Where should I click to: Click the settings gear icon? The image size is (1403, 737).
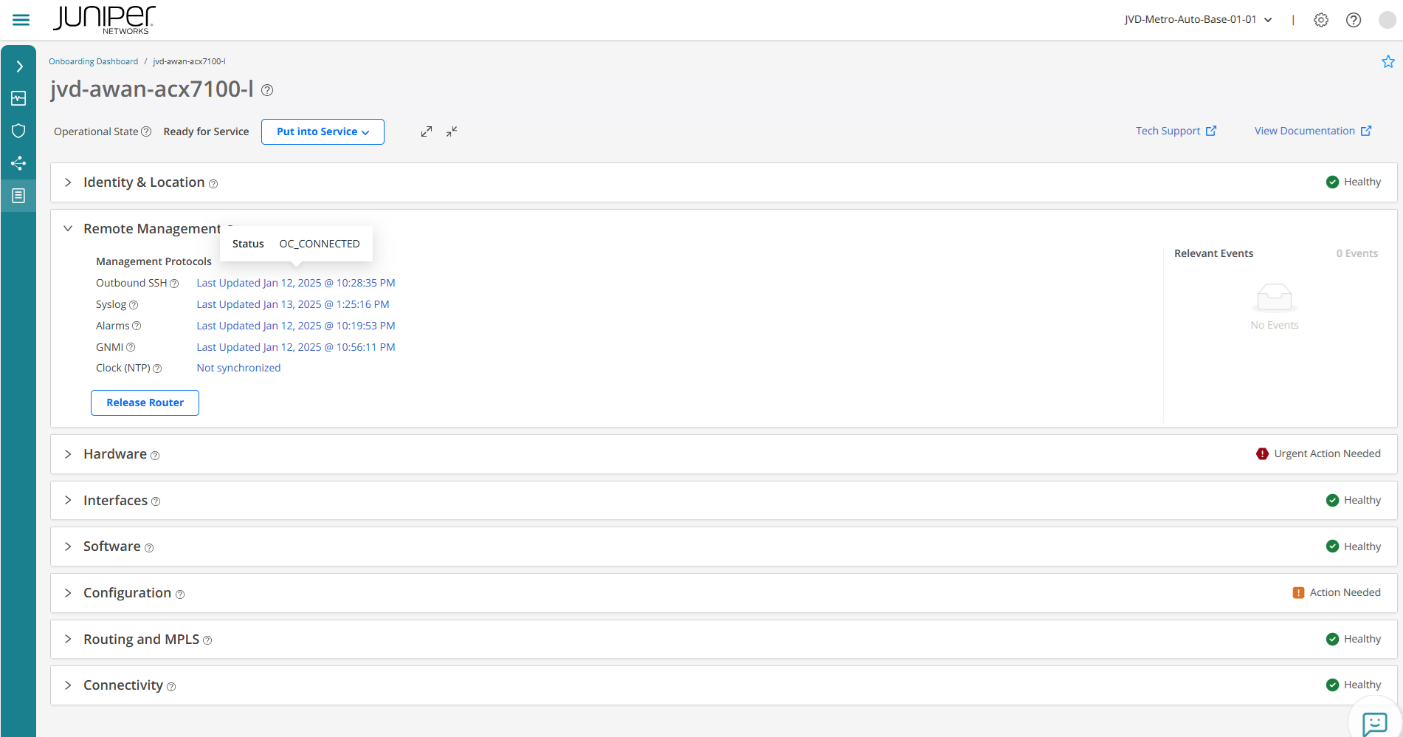click(1321, 20)
